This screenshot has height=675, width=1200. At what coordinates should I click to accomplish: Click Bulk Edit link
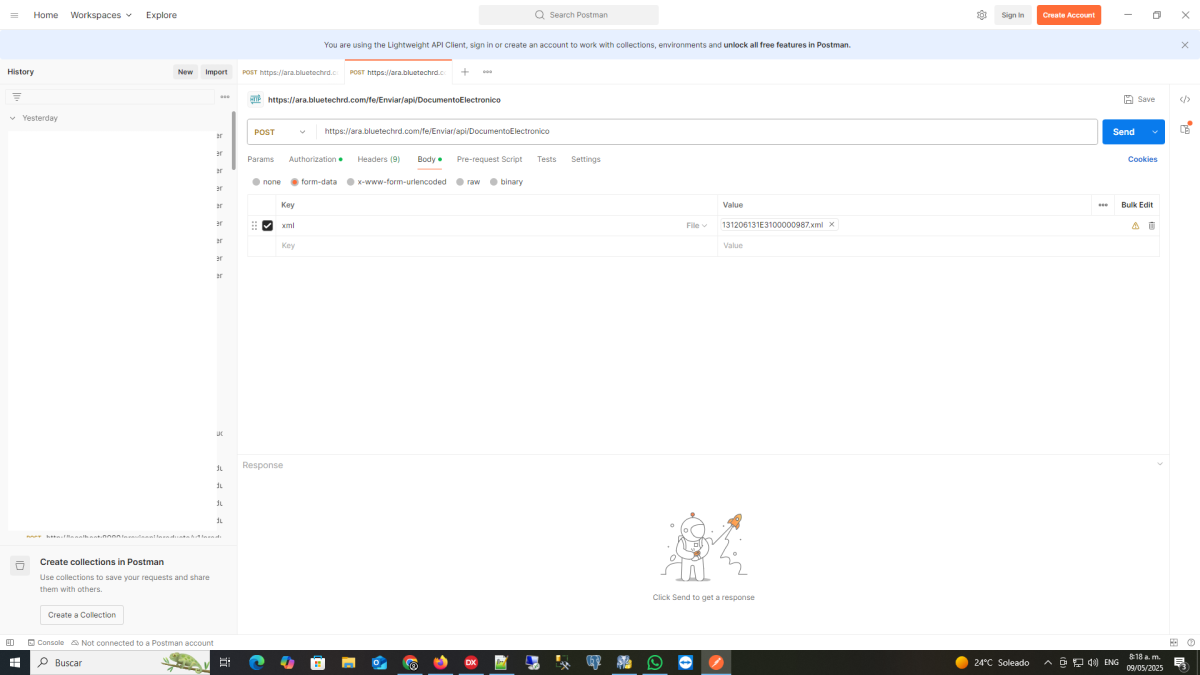point(1137,205)
